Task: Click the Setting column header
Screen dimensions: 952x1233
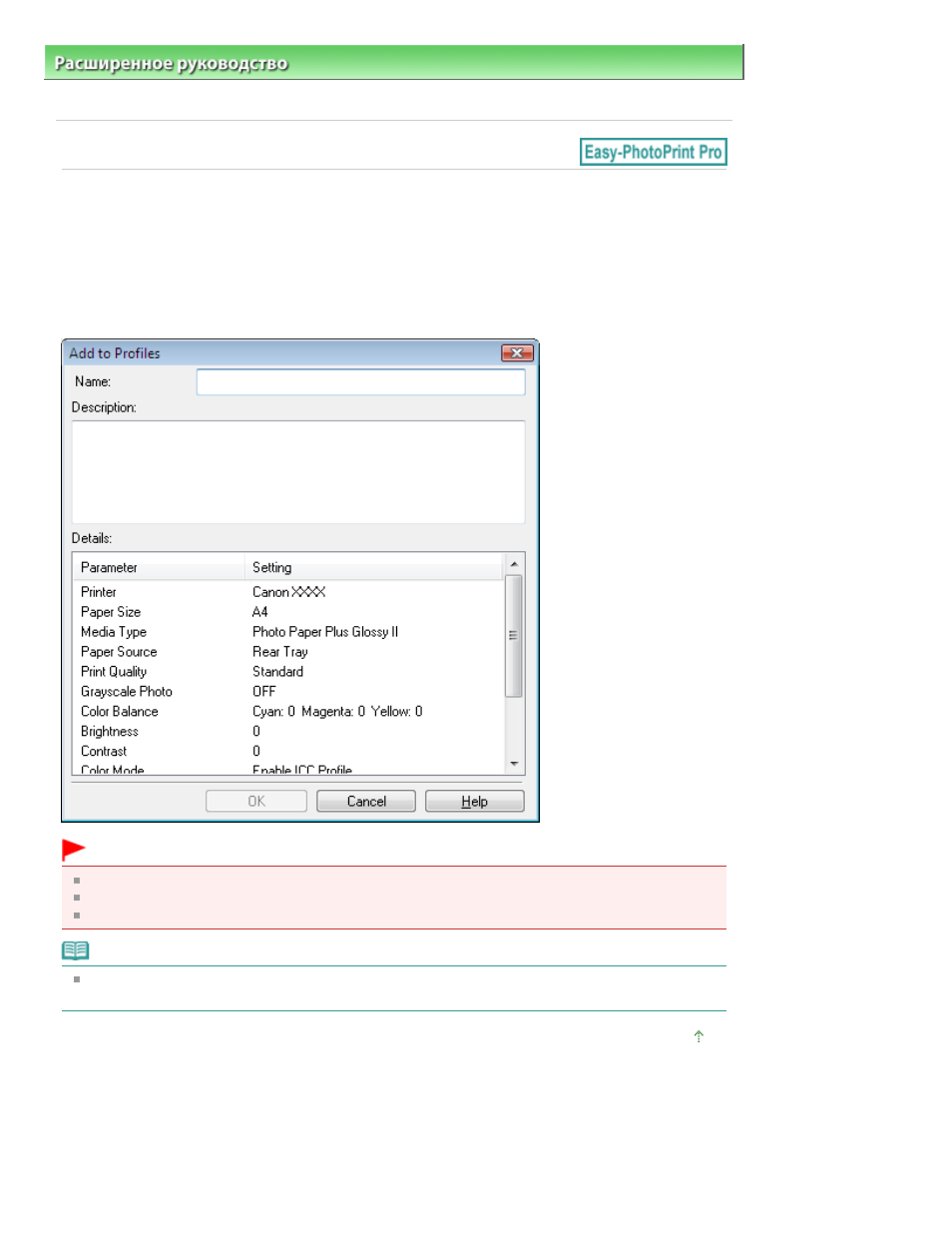Action: click(x=374, y=567)
